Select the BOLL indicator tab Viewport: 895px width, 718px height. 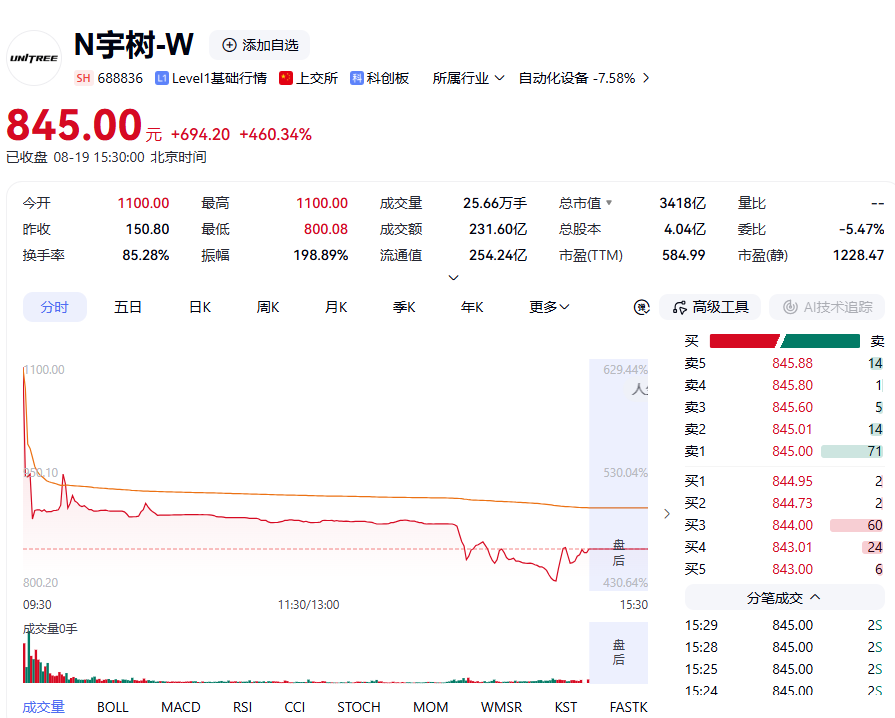(x=112, y=707)
